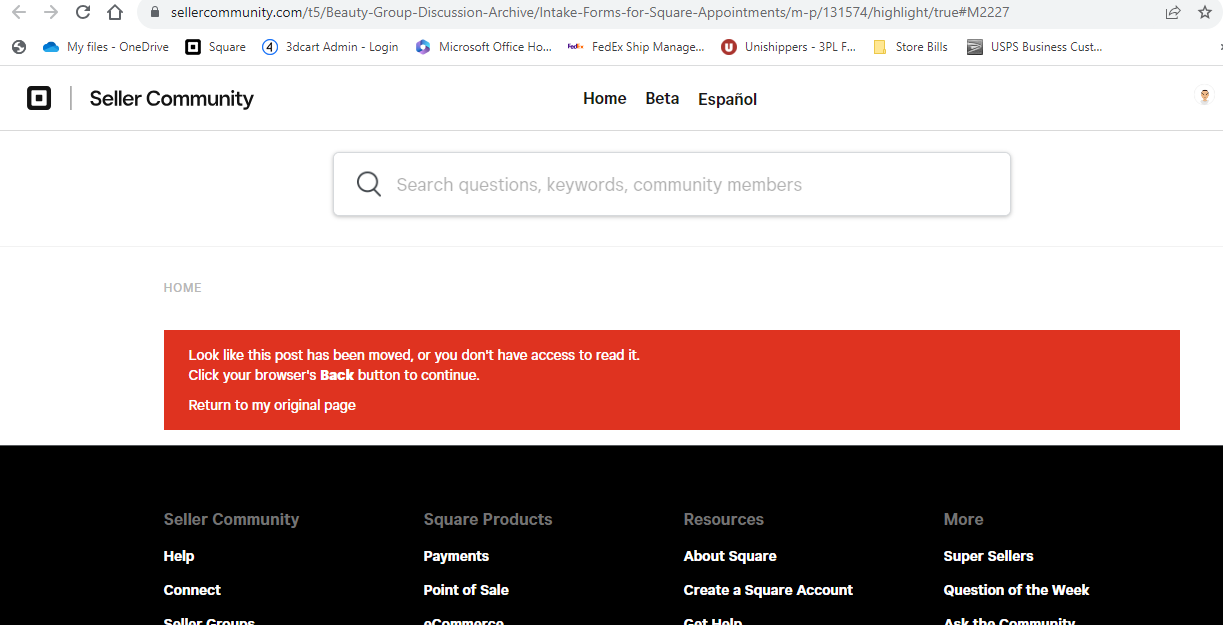Open the Create a Square Account link
This screenshot has width=1223, height=625.
768,590
